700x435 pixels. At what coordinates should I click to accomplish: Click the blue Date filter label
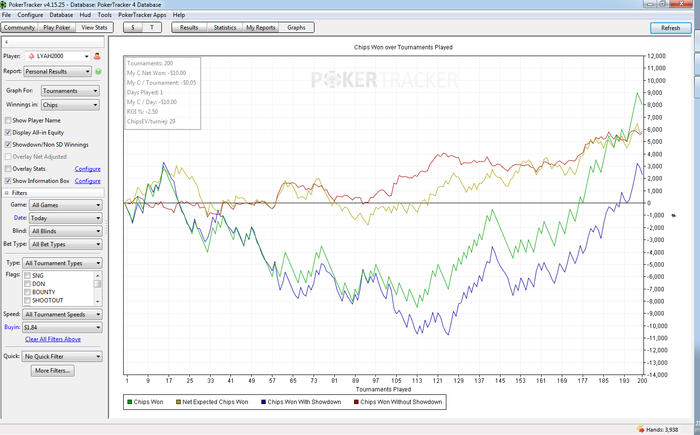click(x=20, y=218)
